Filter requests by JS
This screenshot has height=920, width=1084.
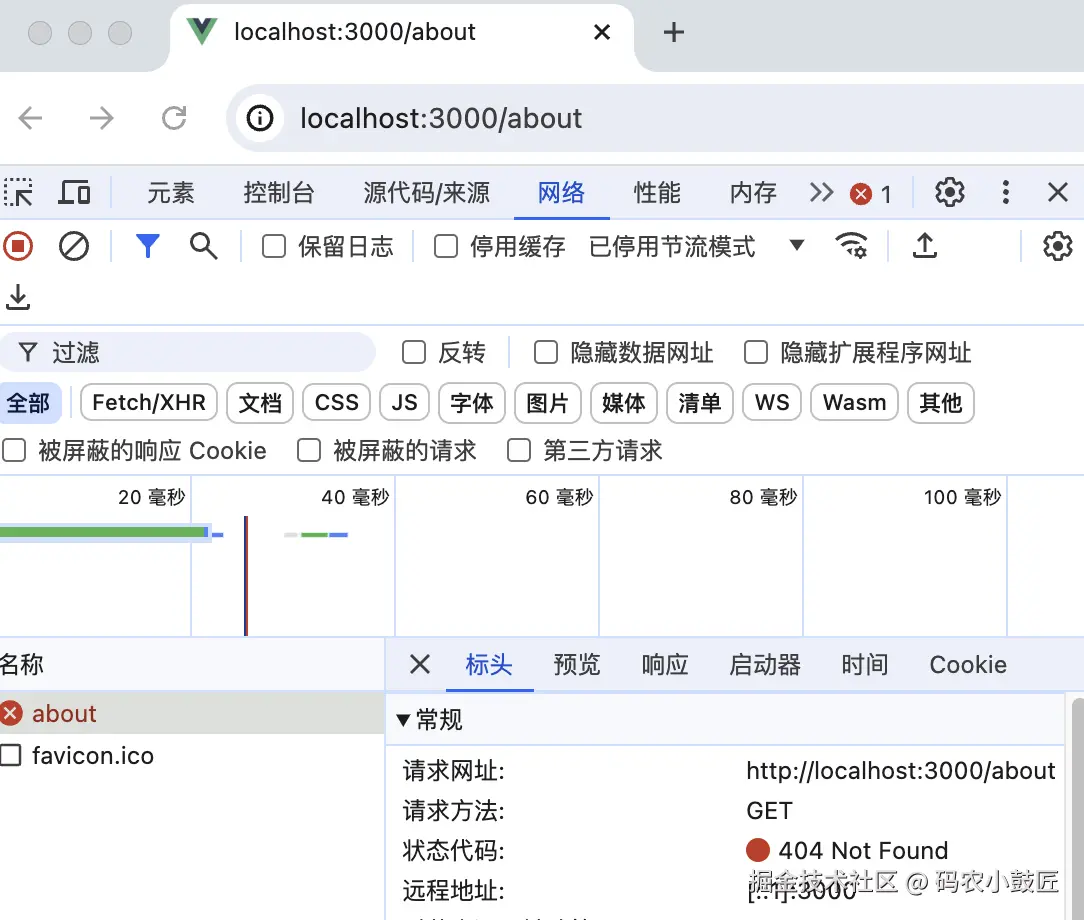(404, 402)
